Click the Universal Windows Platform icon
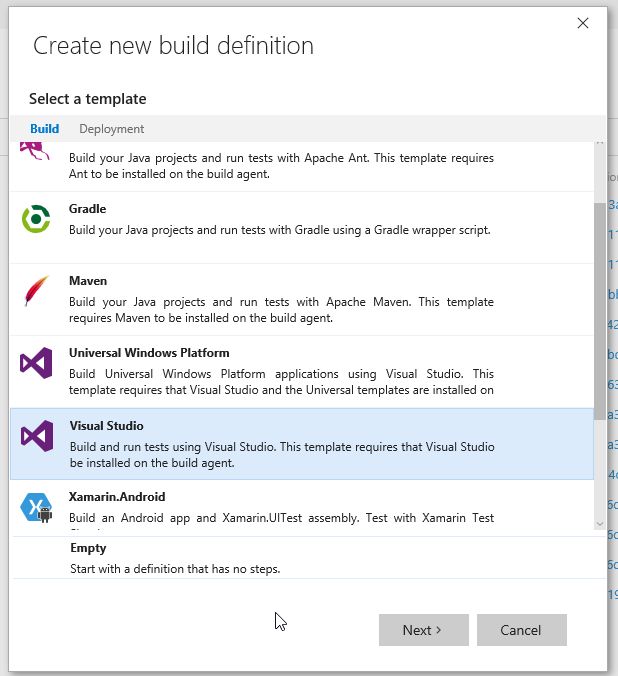618x676 pixels. (x=36, y=363)
